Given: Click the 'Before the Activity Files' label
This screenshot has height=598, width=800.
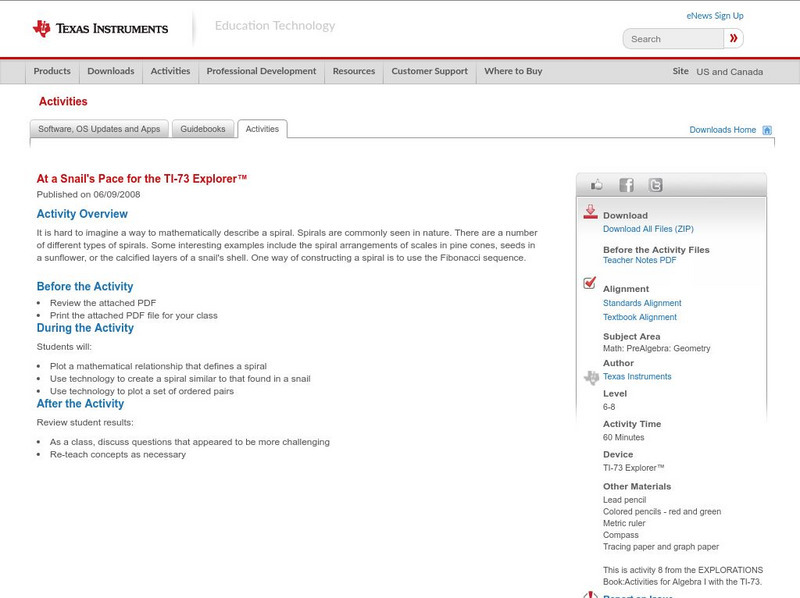Looking at the screenshot, I should (656, 250).
